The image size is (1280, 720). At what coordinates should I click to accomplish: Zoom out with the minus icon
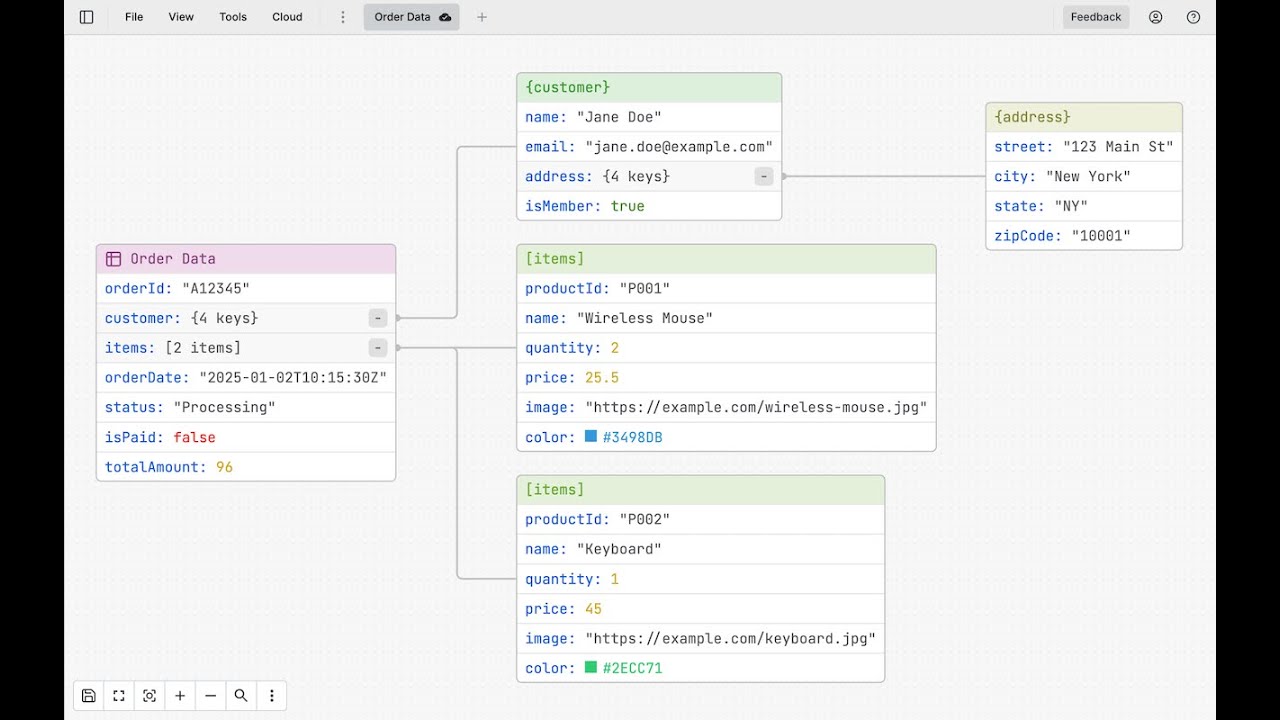coord(211,696)
